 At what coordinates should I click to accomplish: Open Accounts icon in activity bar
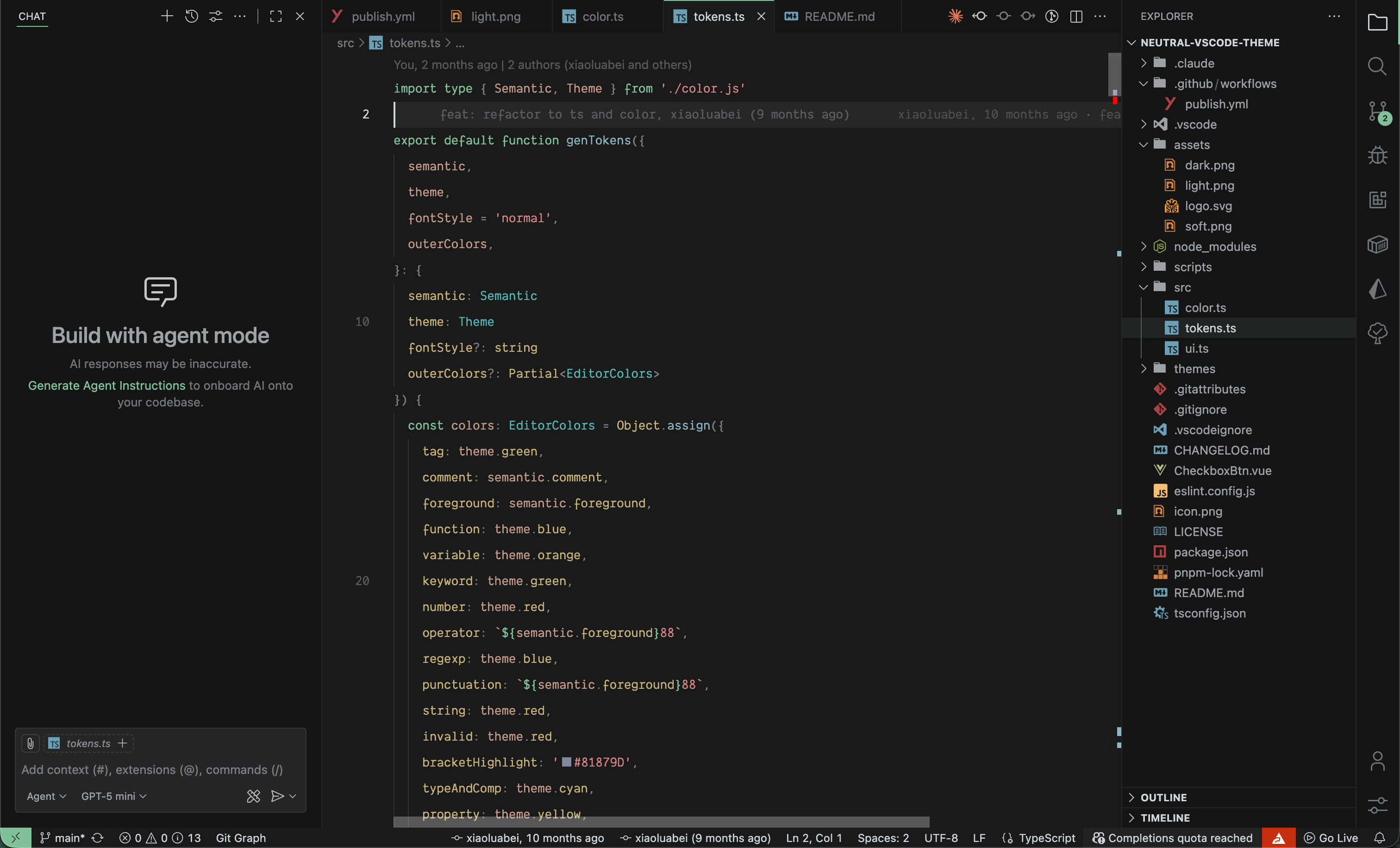point(1377,761)
